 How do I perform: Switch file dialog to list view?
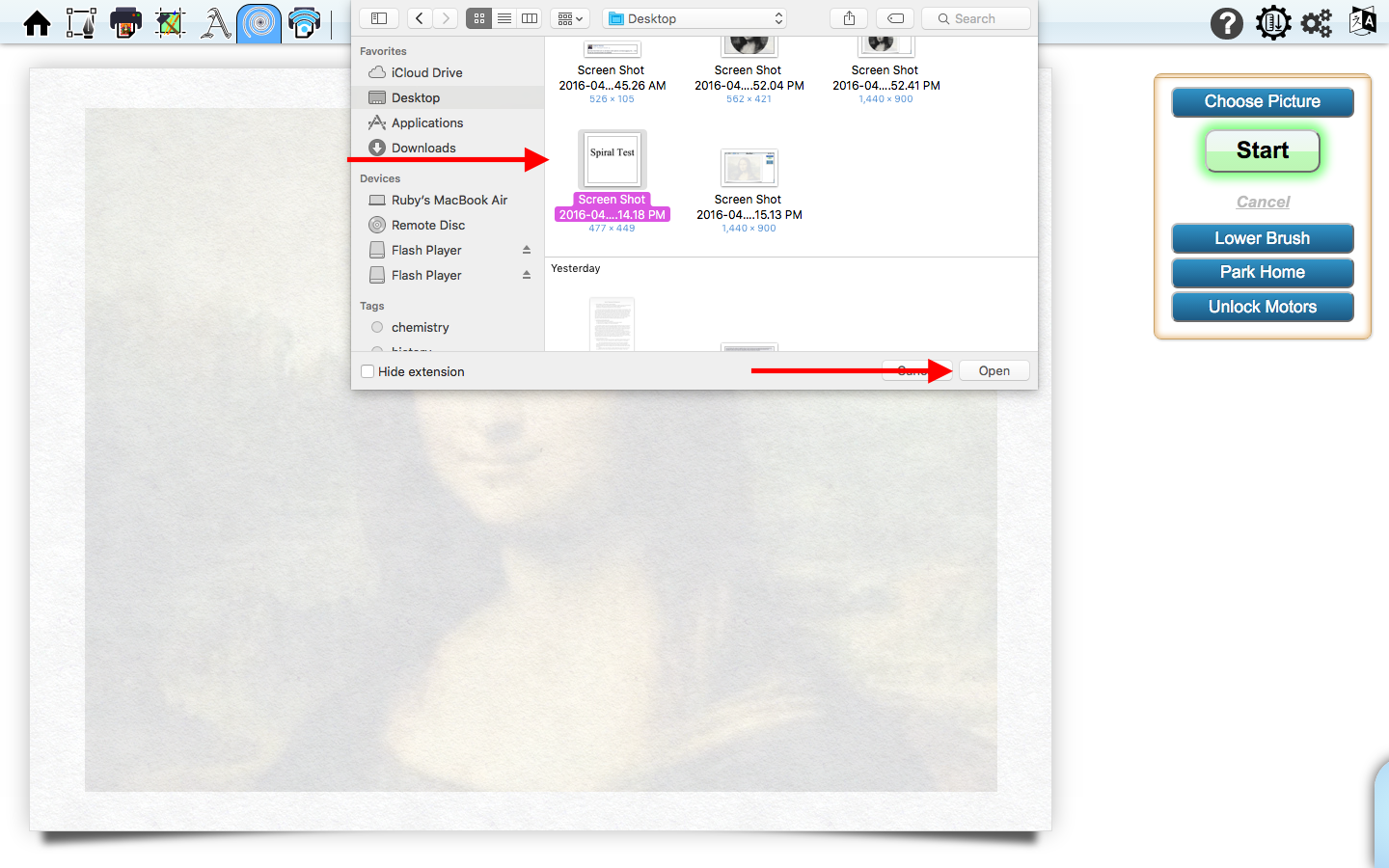(504, 18)
